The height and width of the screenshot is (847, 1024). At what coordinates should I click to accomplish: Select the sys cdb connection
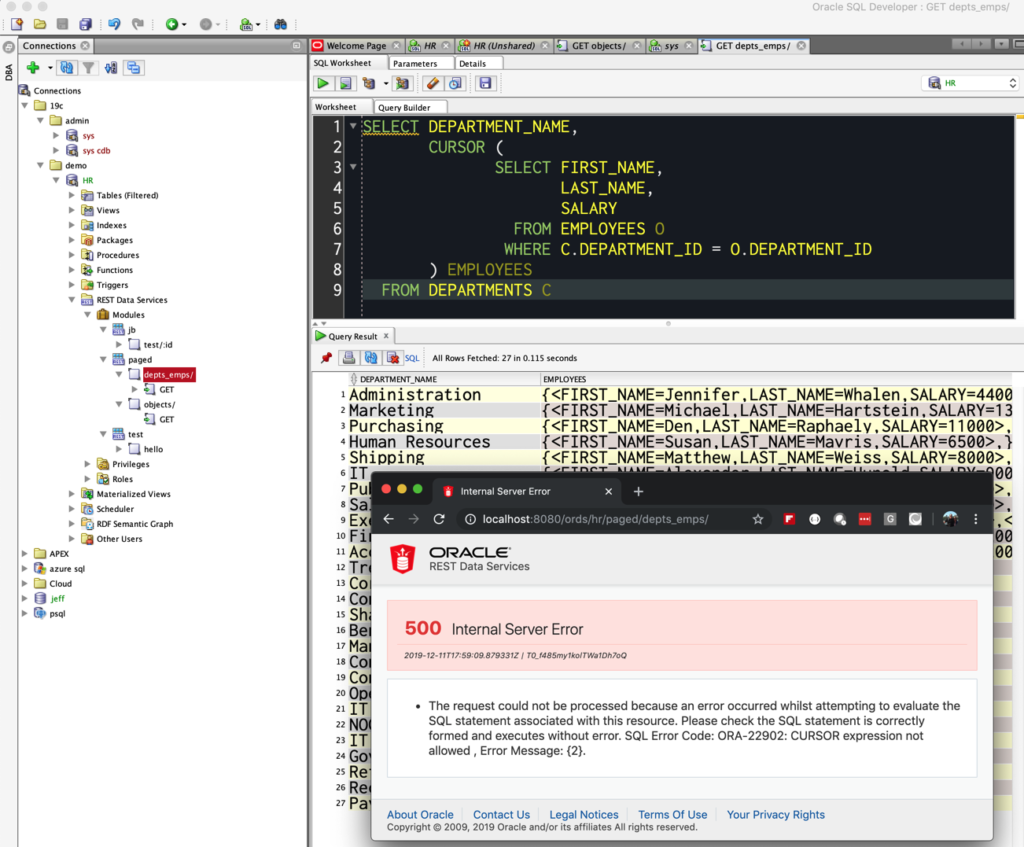pyautogui.click(x=97, y=151)
